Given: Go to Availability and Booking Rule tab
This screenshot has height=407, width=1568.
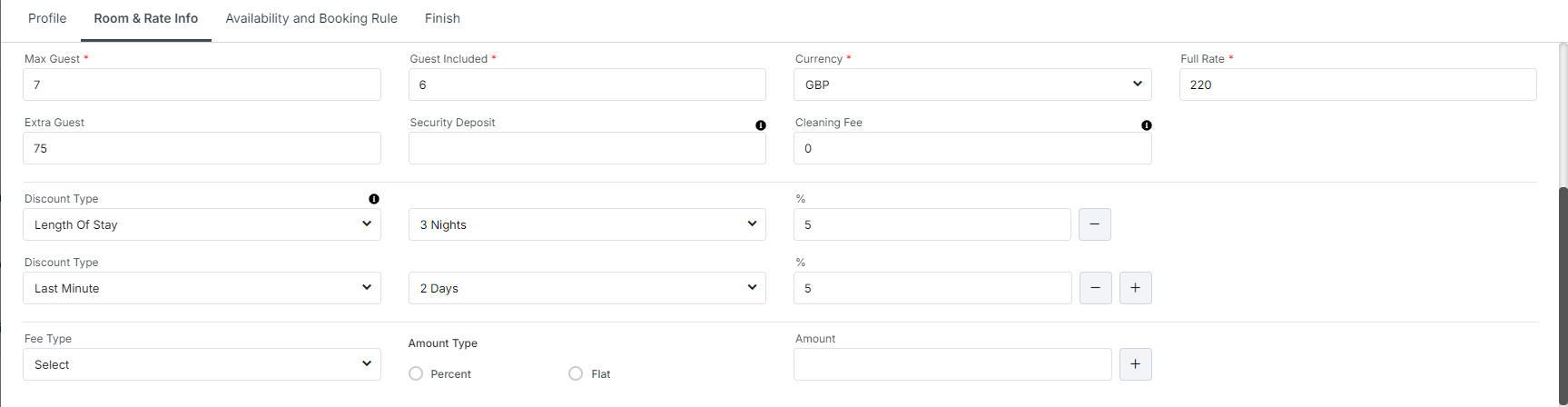Looking at the screenshot, I should (x=311, y=18).
